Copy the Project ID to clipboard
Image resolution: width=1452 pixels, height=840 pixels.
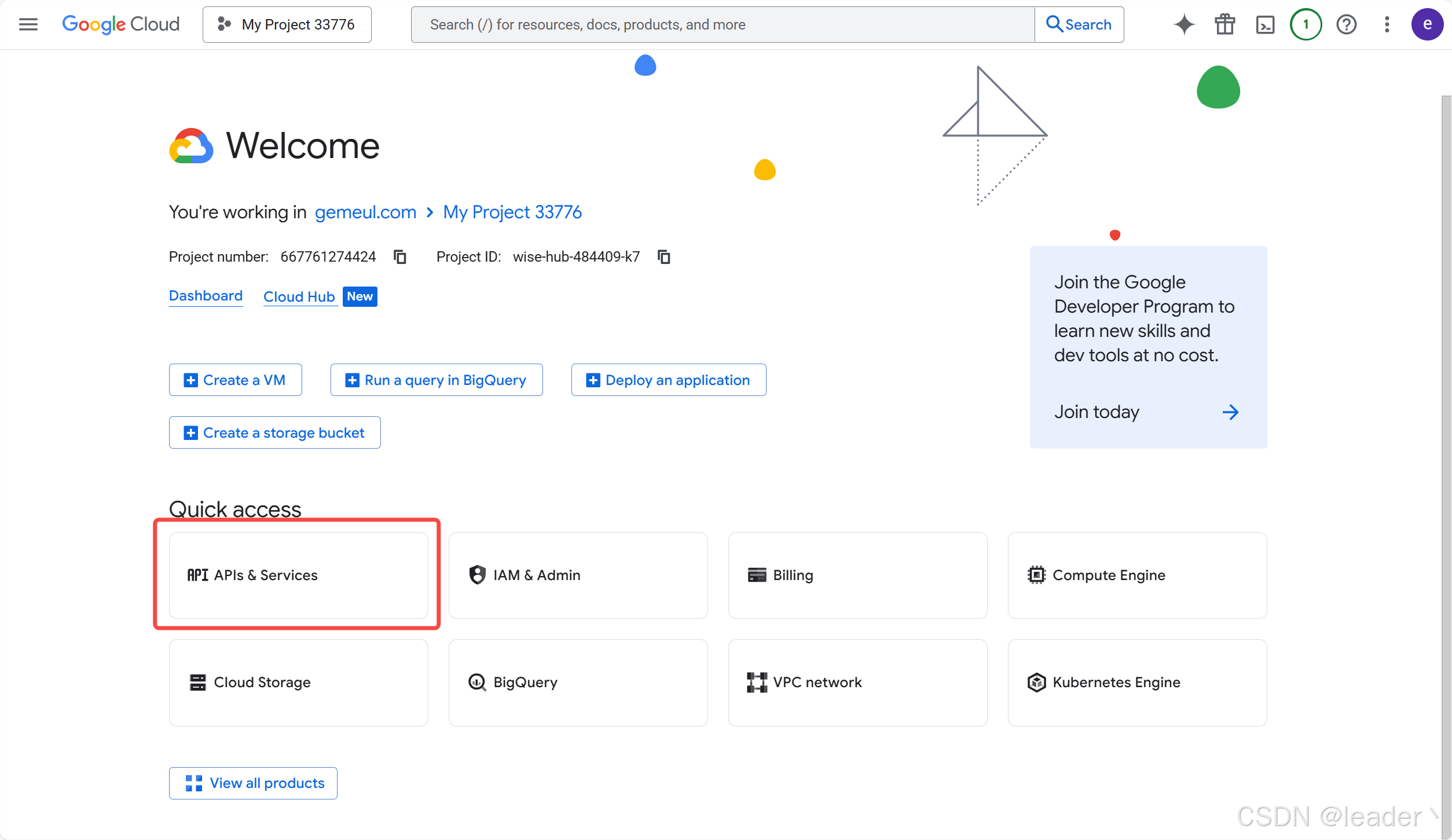[664, 256]
